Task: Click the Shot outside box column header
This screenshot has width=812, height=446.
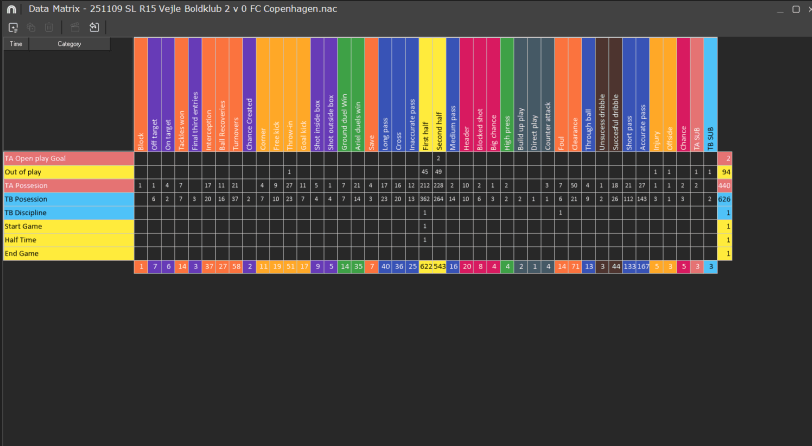Action: (330, 94)
